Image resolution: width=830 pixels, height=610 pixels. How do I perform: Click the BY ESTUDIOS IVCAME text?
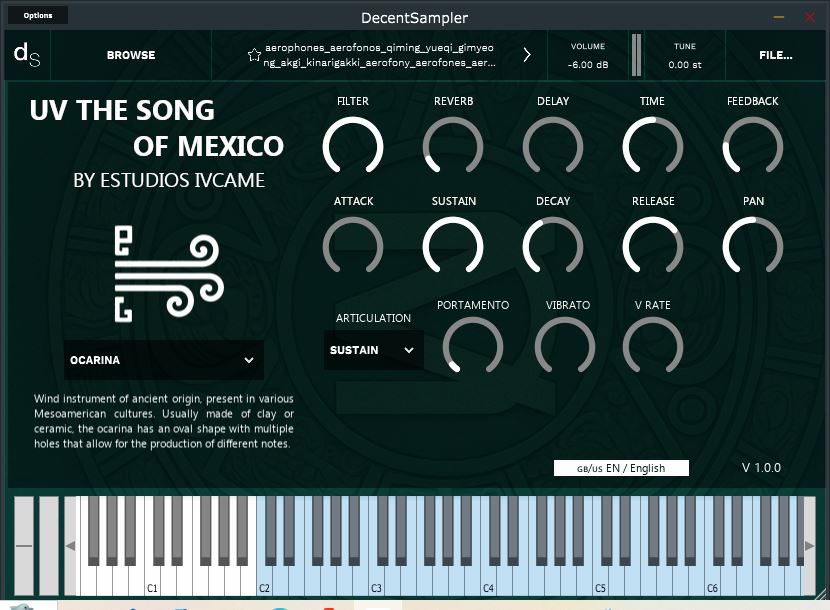coord(169,181)
